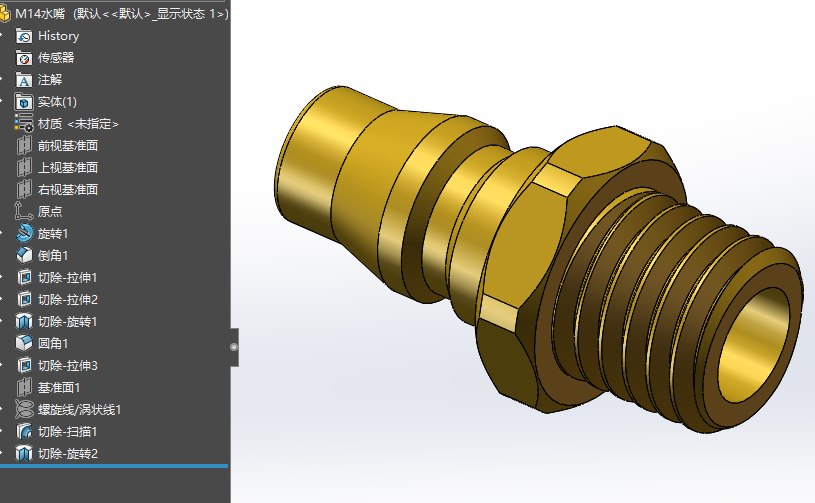Select the 切除-扫描1 feature name
This screenshot has height=503, width=815.
pos(68,431)
